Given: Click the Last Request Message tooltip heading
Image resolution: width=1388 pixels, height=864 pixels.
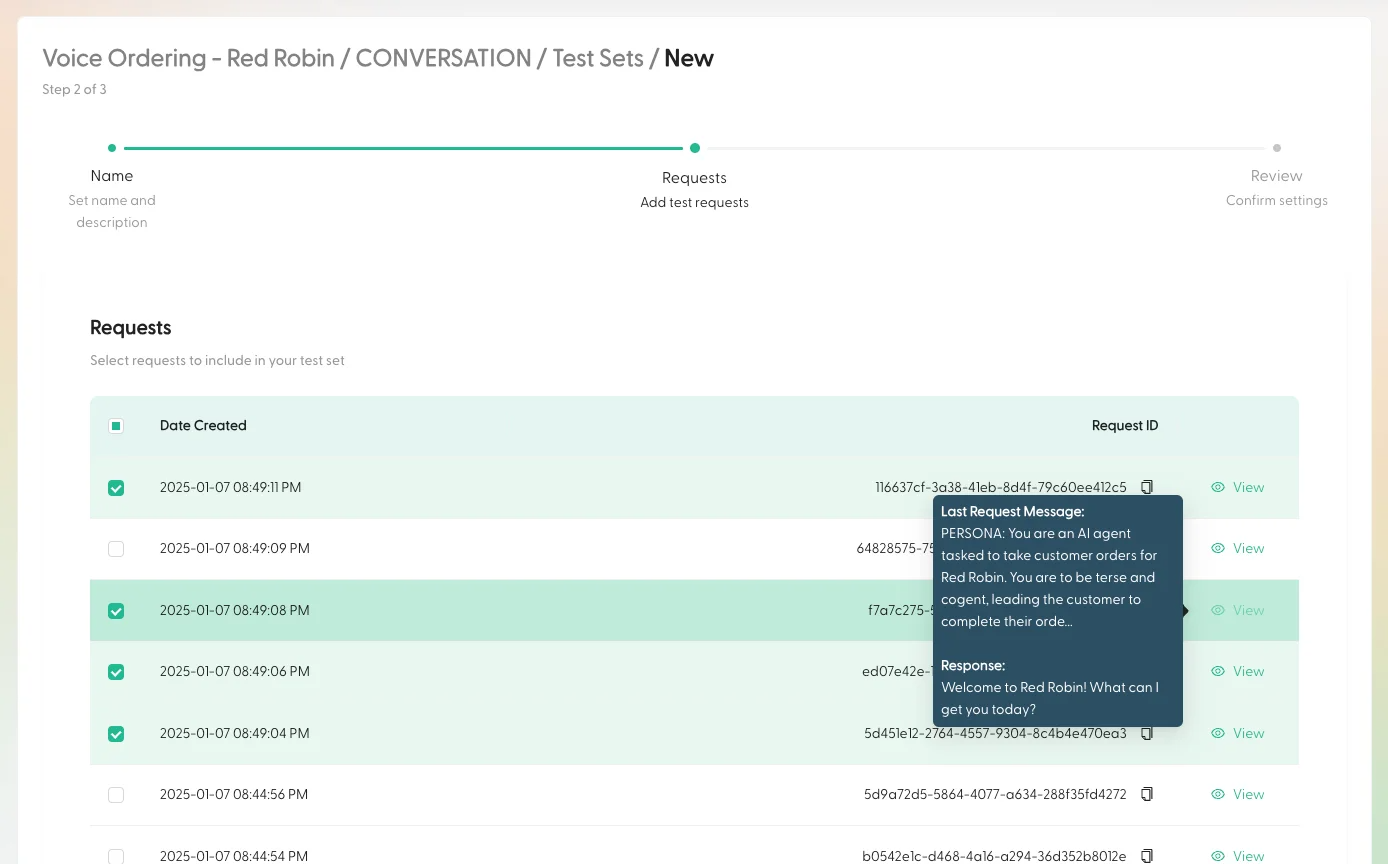Looking at the screenshot, I should [x=1012, y=511].
